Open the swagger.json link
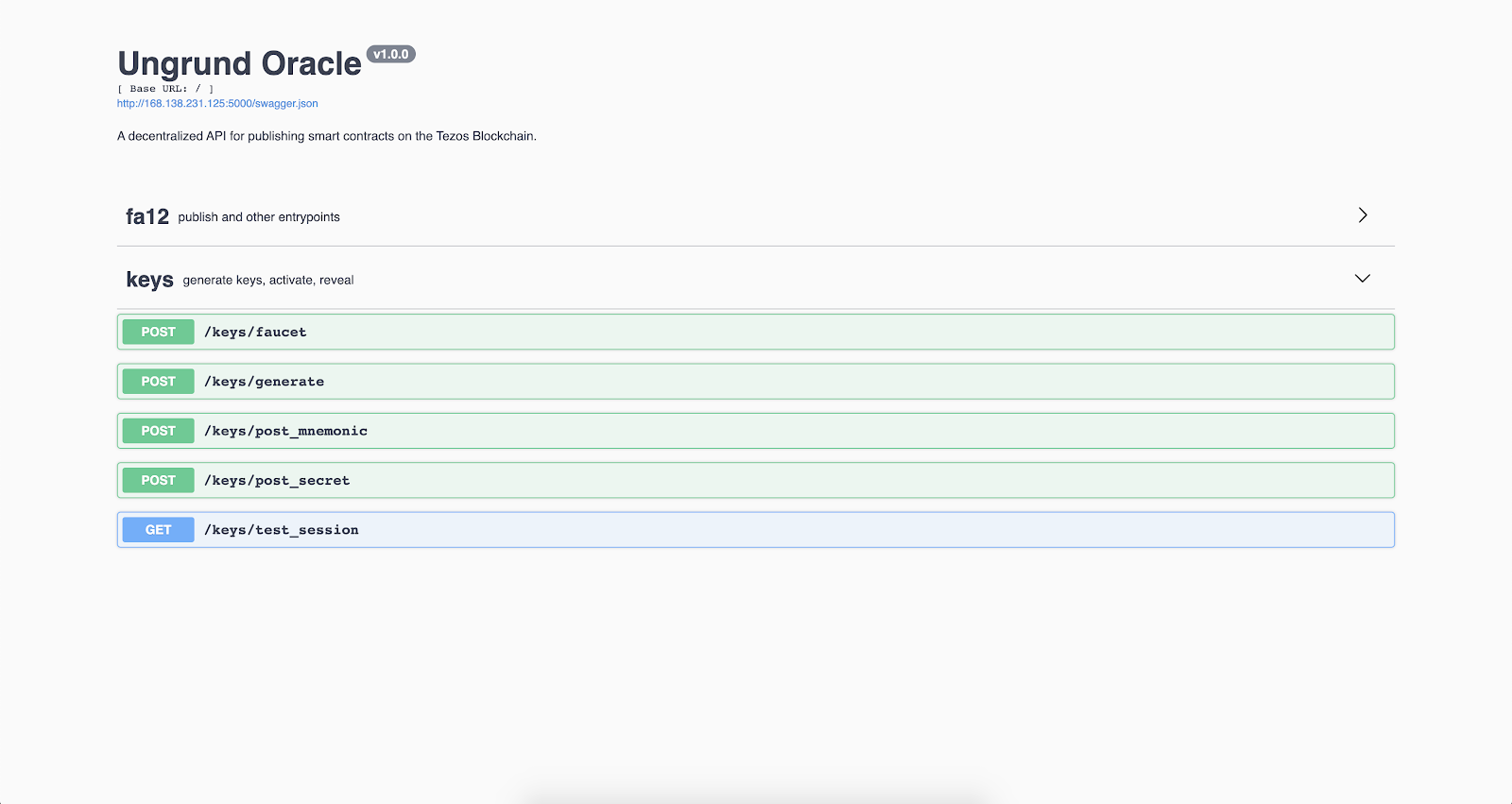Screen dimensions: 1512x804 click(x=217, y=104)
